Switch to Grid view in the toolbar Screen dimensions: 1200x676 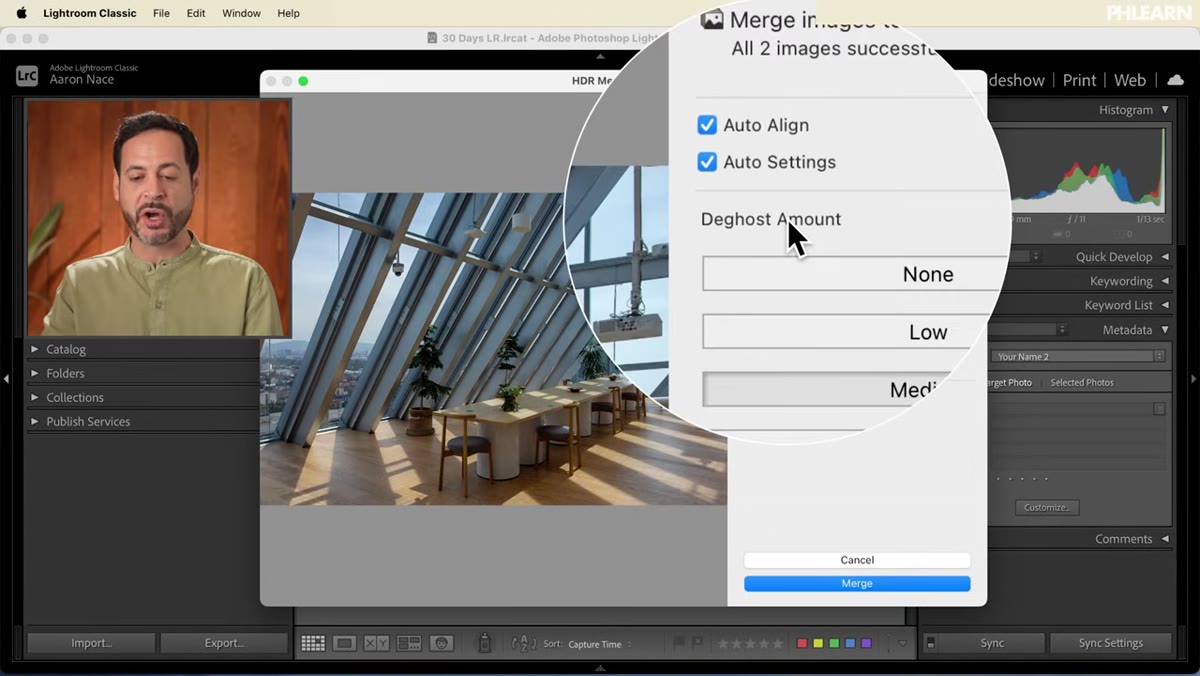pyautogui.click(x=313, y=644)
